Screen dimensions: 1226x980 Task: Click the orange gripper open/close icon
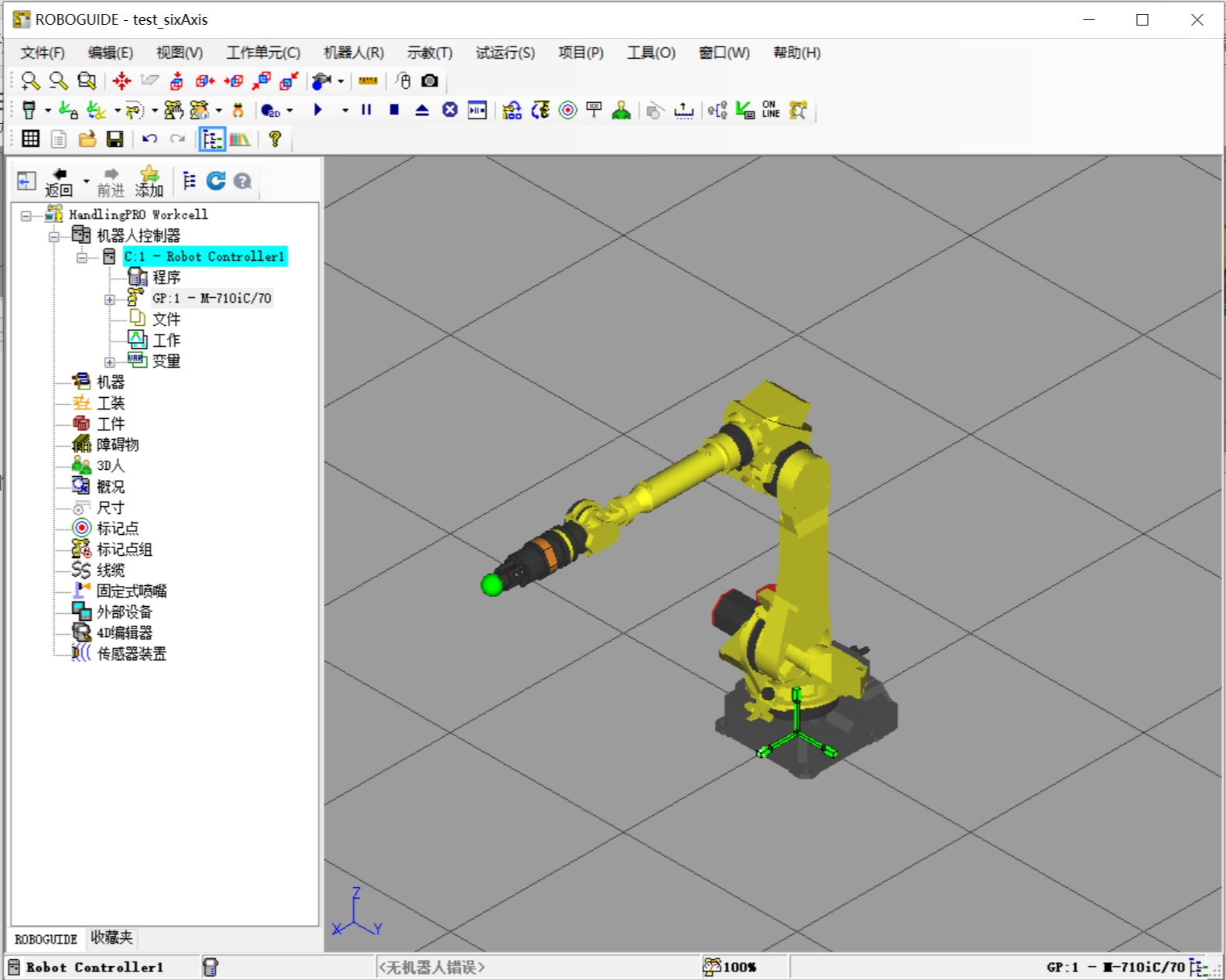[x=238, y=110]
